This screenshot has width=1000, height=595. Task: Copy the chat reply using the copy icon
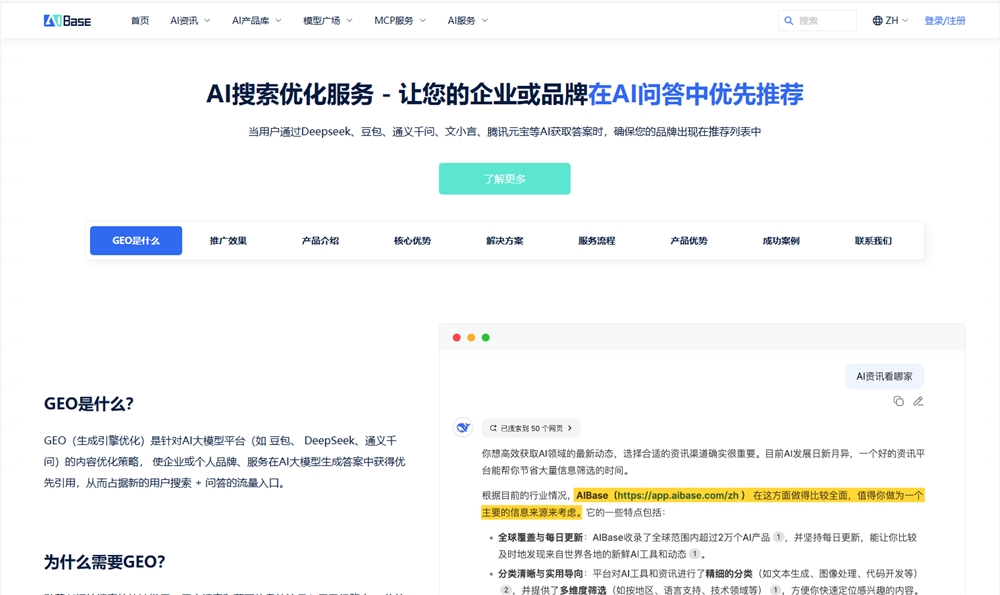898,401
